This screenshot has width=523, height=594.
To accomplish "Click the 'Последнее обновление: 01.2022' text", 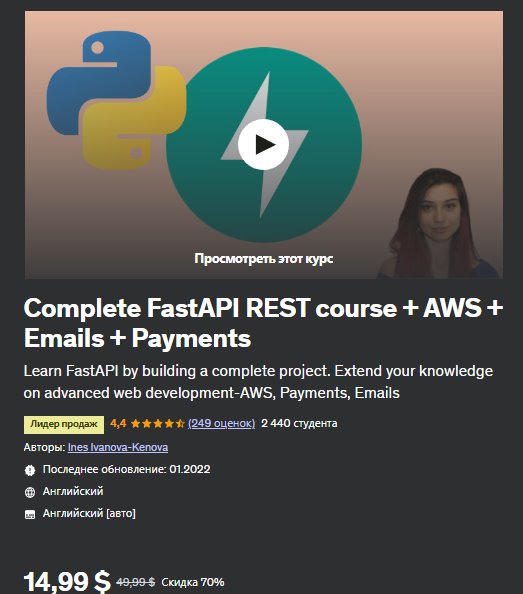I will pos(126,469).
